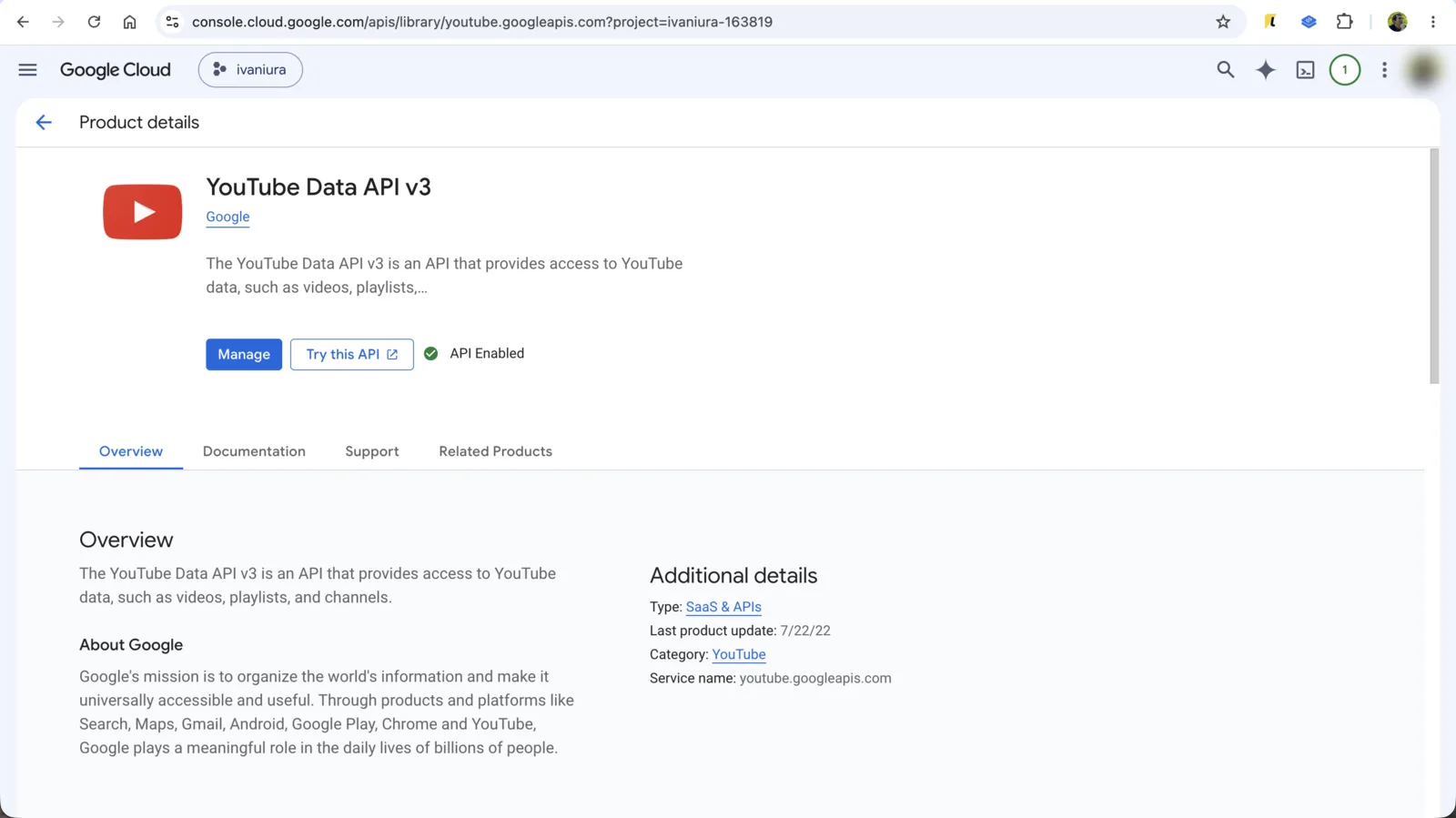The image size is (1456, 818).
Task: Open the Chrome three-dot menu
Action: pos(1433,22)
